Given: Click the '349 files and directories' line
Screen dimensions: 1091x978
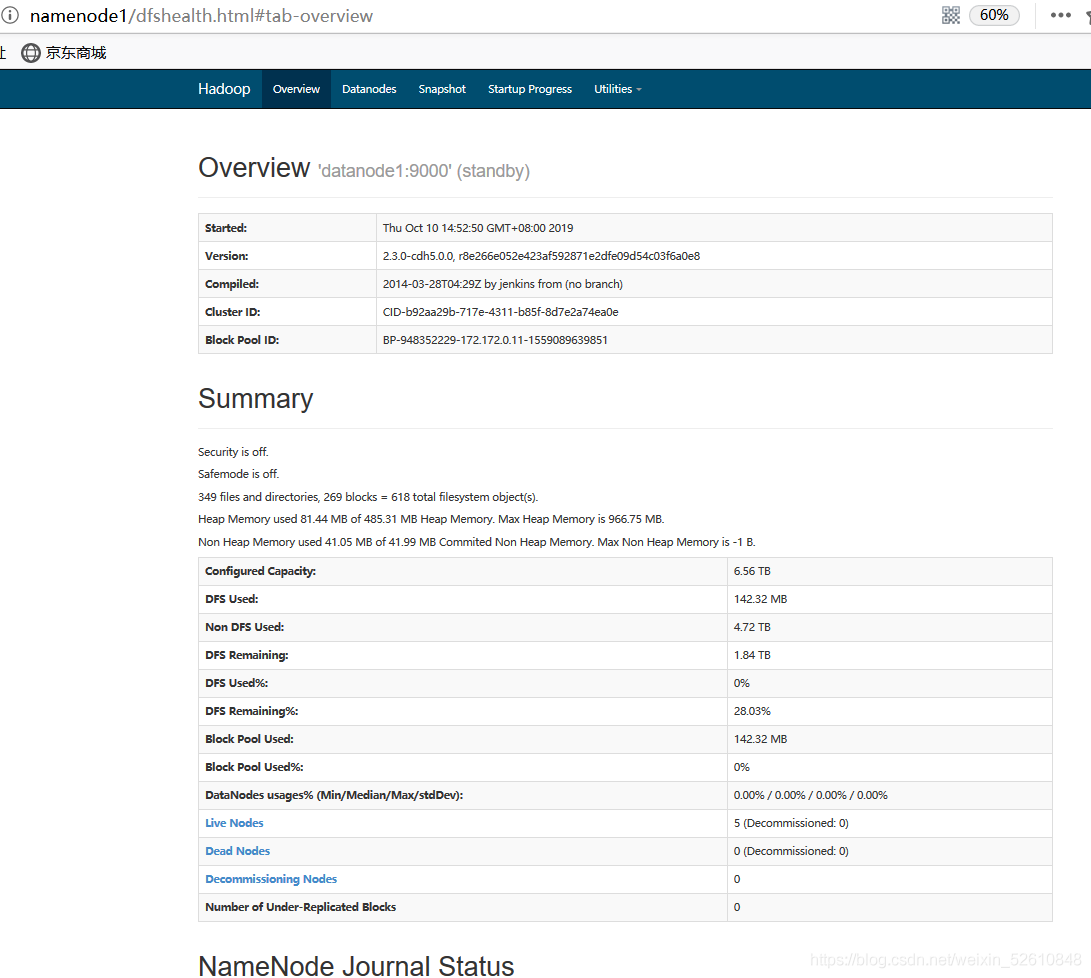Looking at the screenshot, I should 368,497.
